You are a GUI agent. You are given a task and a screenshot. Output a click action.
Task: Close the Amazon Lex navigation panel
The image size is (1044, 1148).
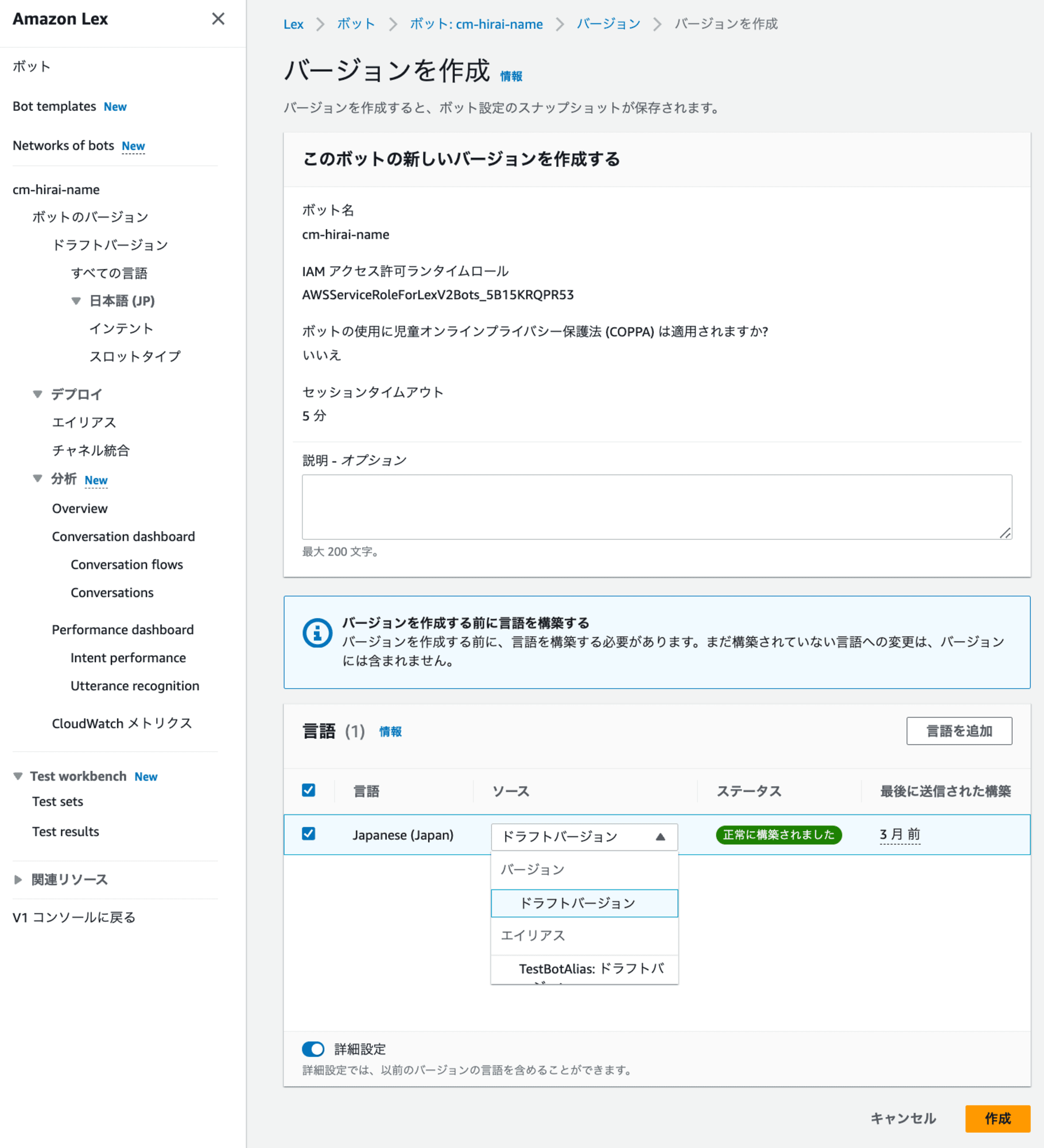click(x=218, y=19)
